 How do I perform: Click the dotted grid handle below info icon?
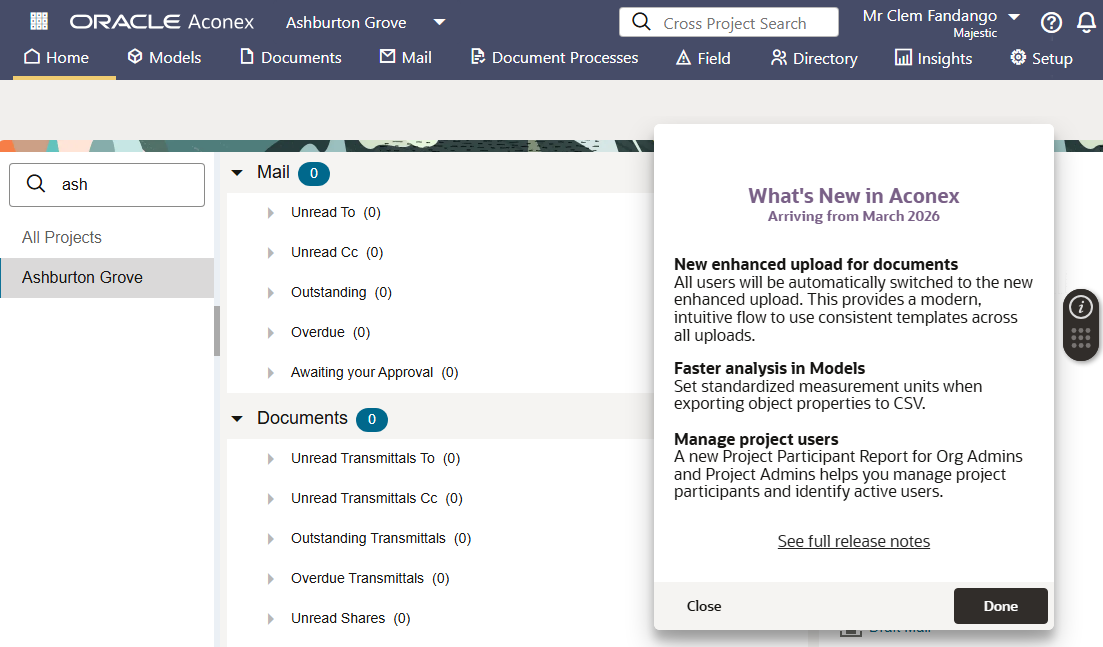[x=1080, y=339]
